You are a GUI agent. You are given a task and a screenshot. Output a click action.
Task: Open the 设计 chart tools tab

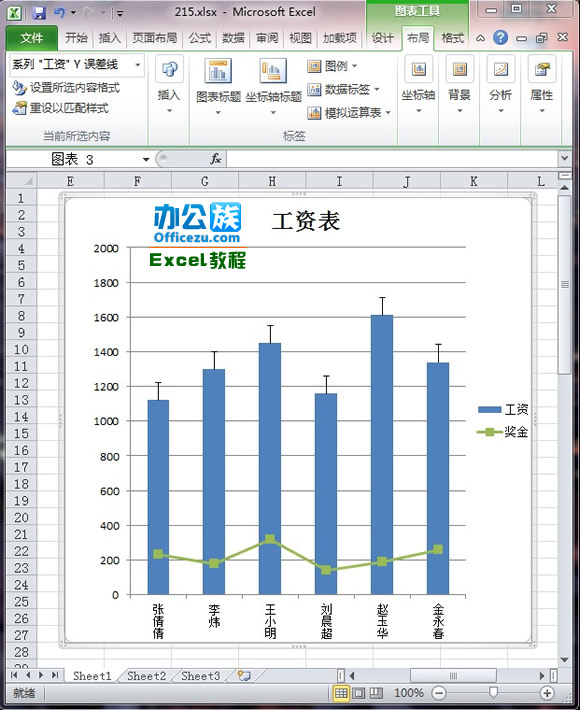tap(383, 38)
